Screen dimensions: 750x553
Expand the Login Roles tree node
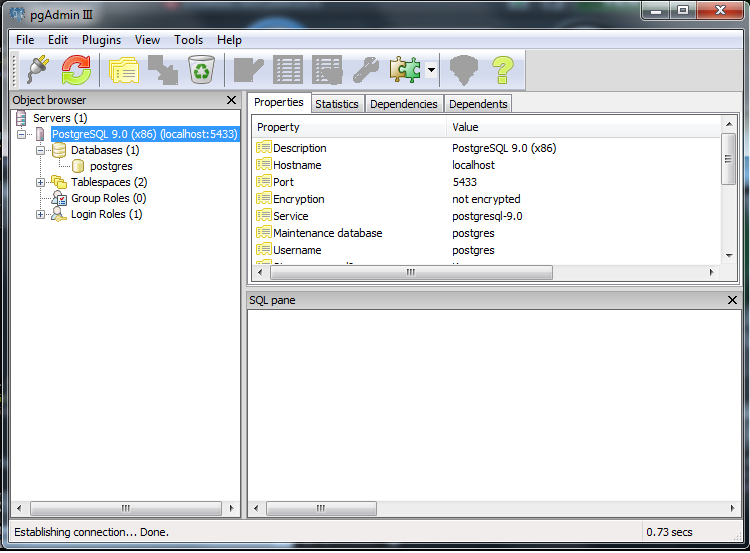pos(41,214)
